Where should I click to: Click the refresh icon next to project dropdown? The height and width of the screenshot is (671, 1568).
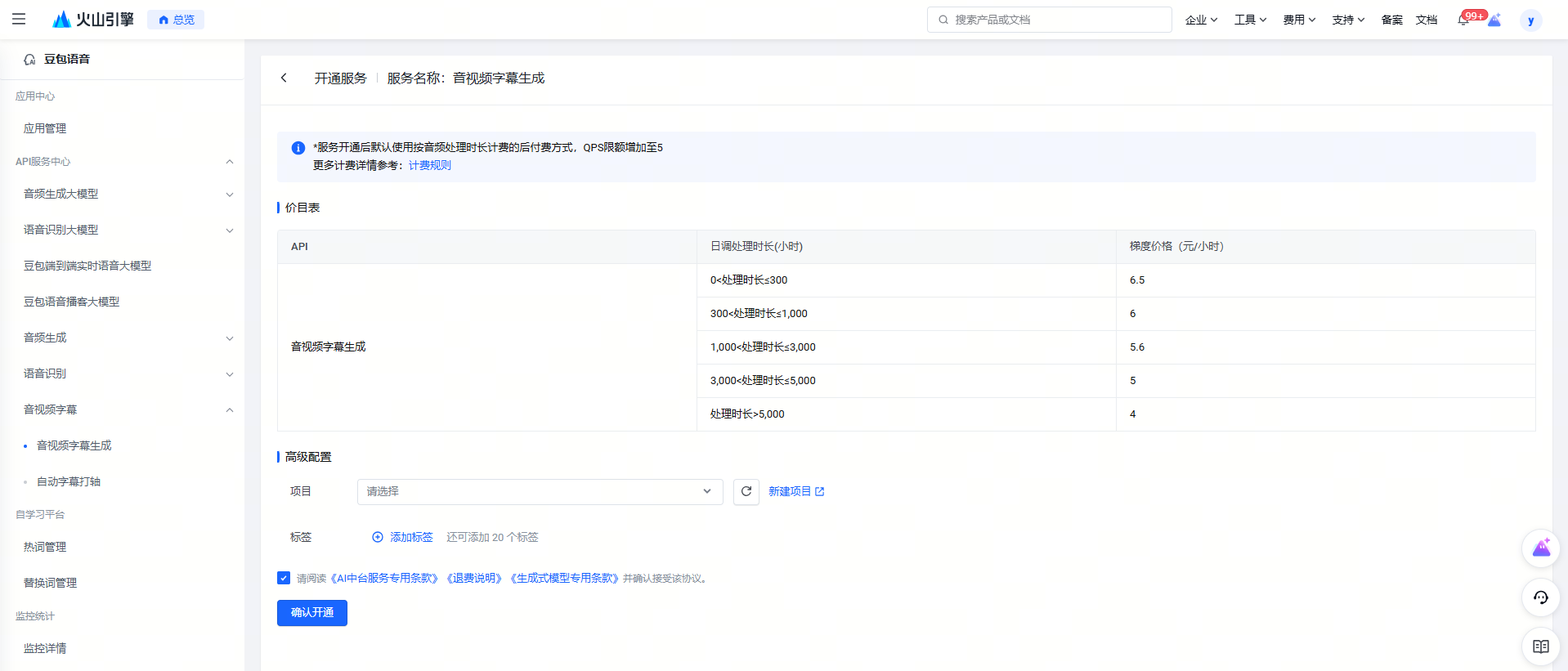pos(746,491)
